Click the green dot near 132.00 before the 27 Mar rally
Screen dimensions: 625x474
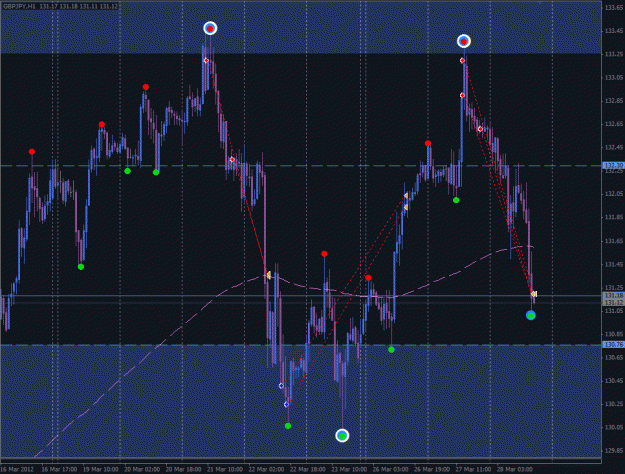pyautogui.click(x=456, y=200)
